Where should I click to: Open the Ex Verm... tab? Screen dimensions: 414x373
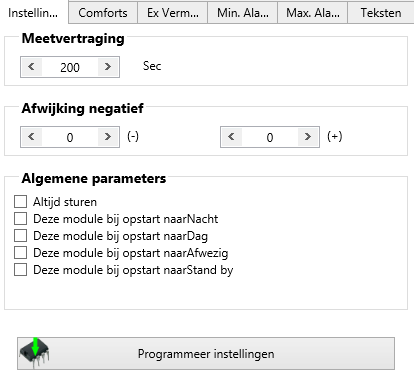173,13
